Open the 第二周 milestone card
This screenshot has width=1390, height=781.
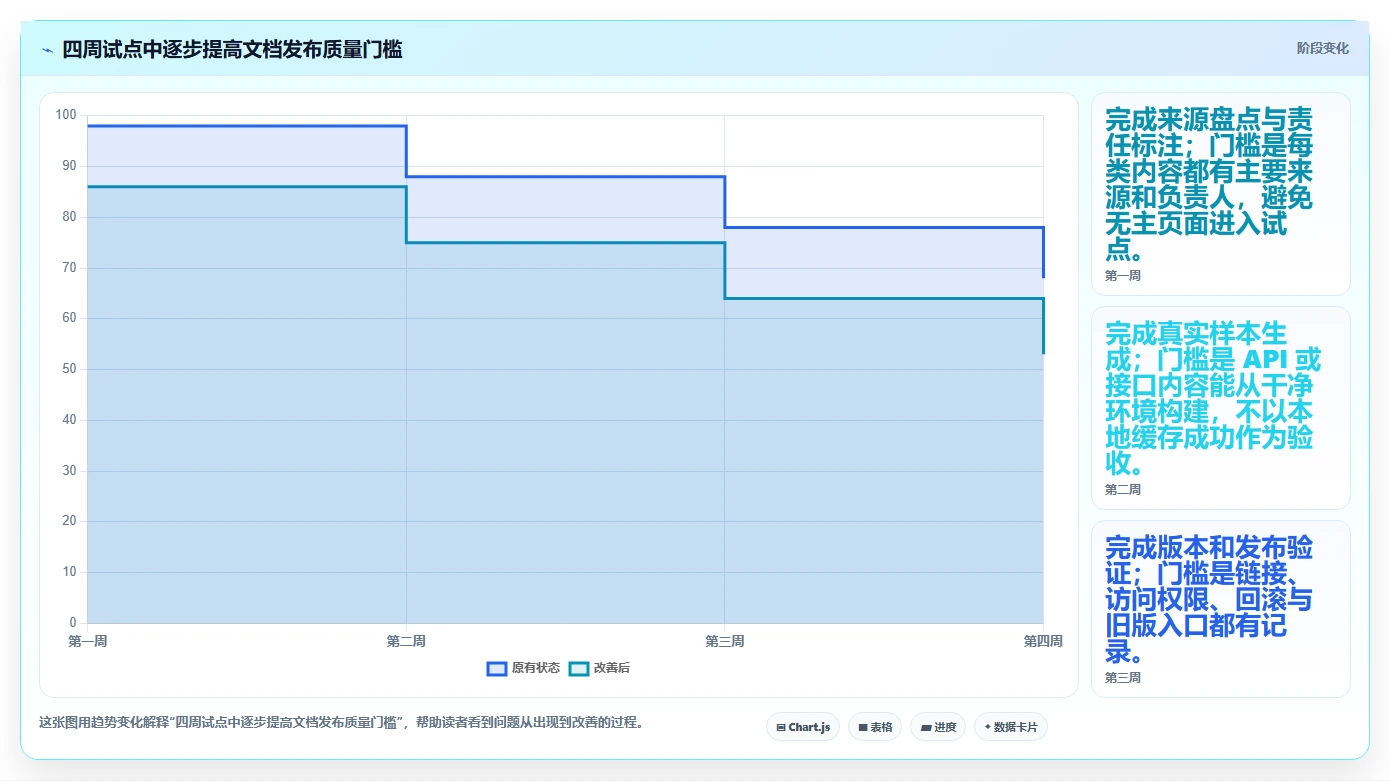coord(1221,408)
